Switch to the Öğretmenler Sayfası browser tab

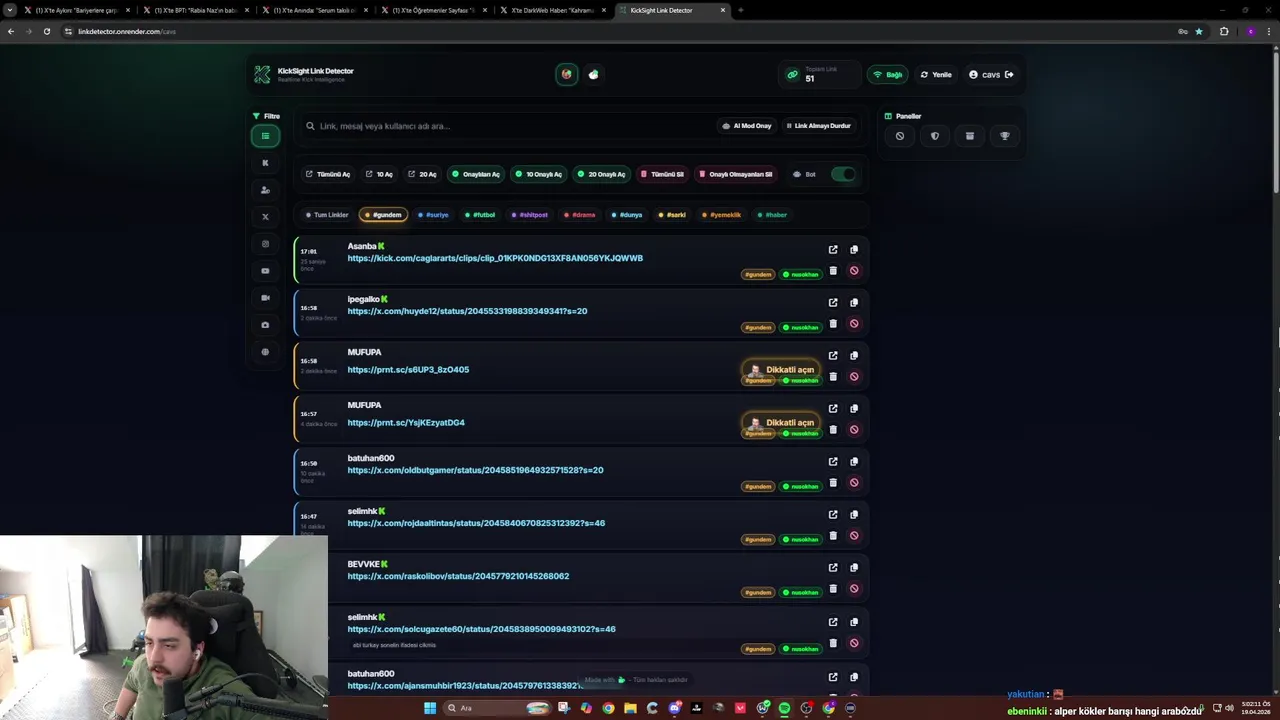point(433,10)
